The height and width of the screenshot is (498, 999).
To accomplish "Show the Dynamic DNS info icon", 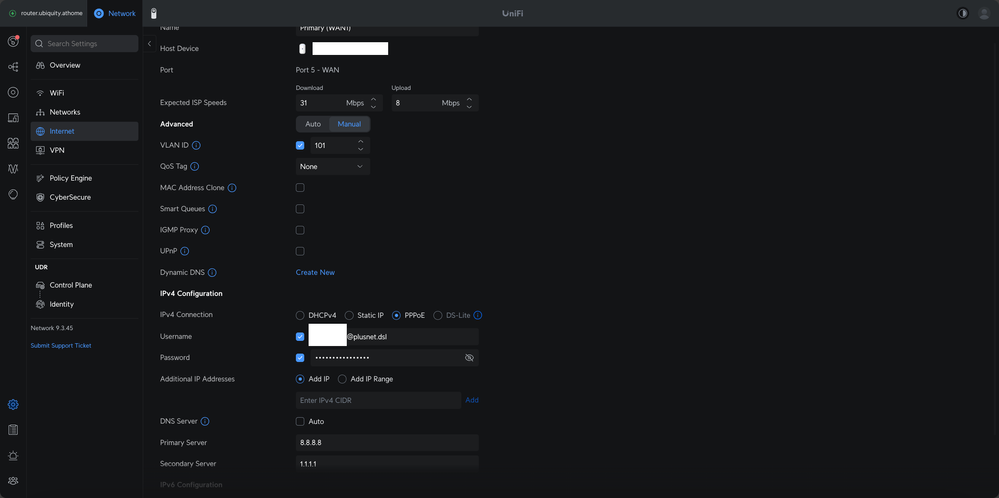I will (x=212, y=273).
